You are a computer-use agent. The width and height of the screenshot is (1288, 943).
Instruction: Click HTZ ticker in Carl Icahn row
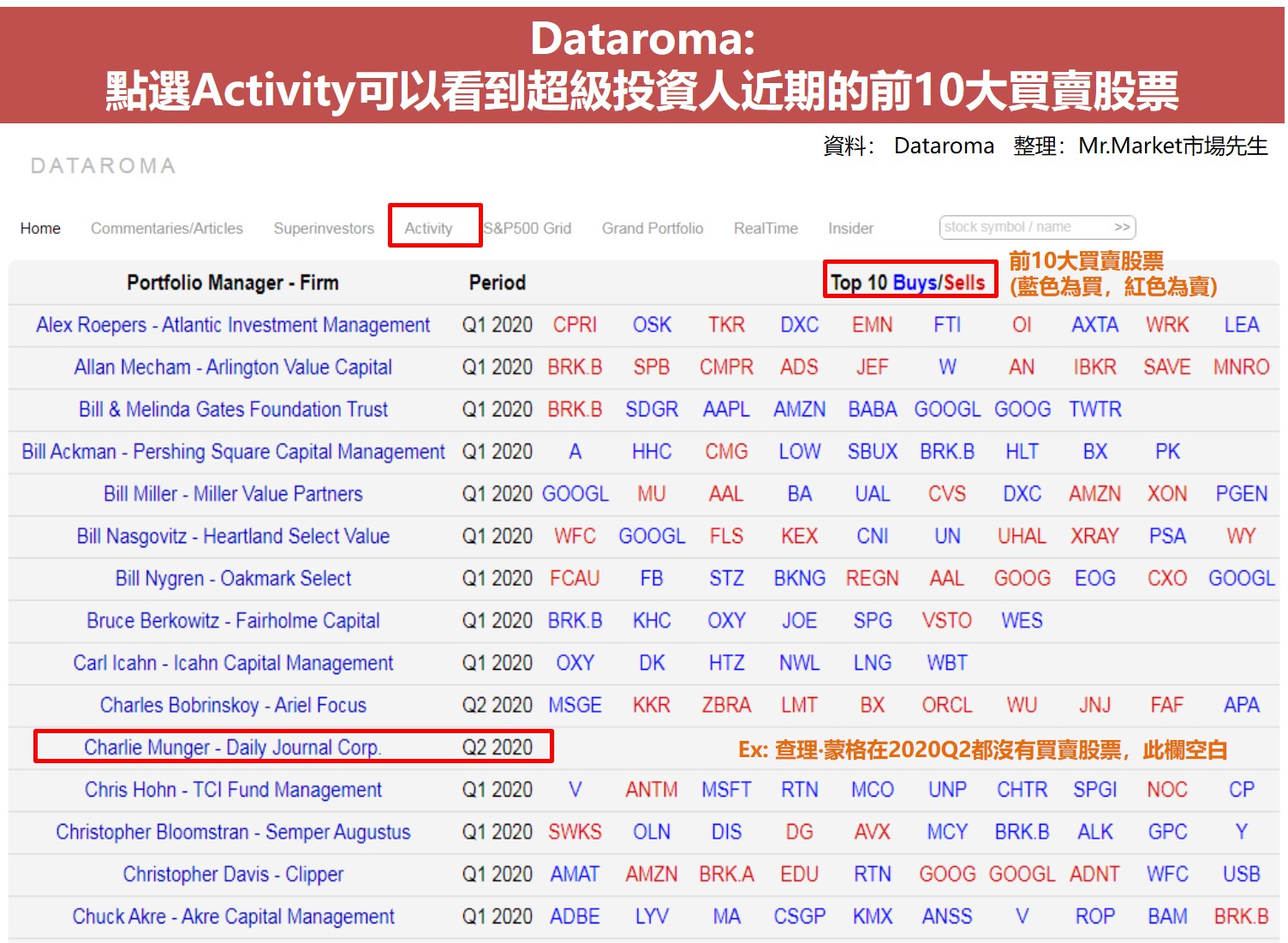[726, 663]
